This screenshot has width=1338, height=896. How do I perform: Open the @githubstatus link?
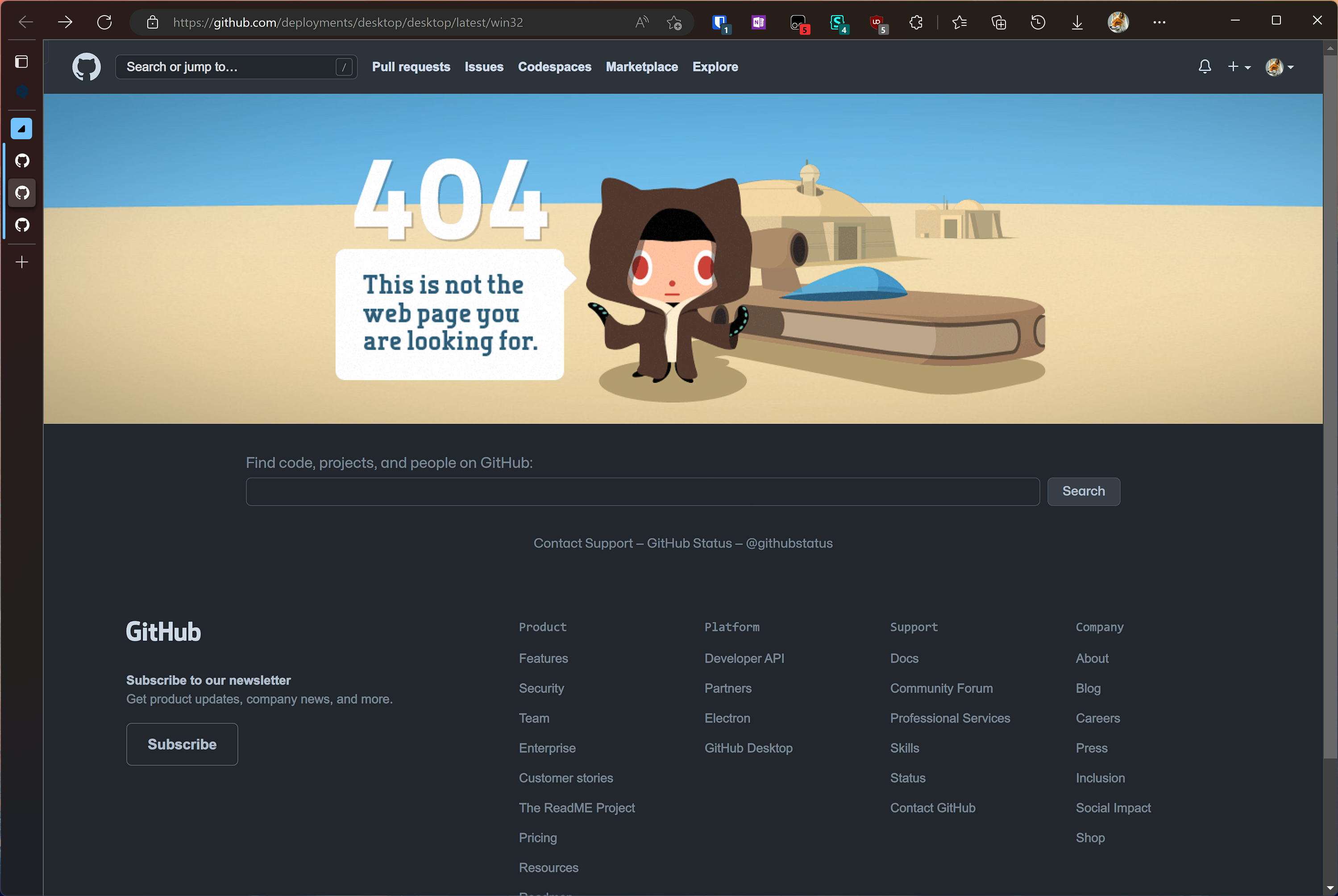coord(789,543)
